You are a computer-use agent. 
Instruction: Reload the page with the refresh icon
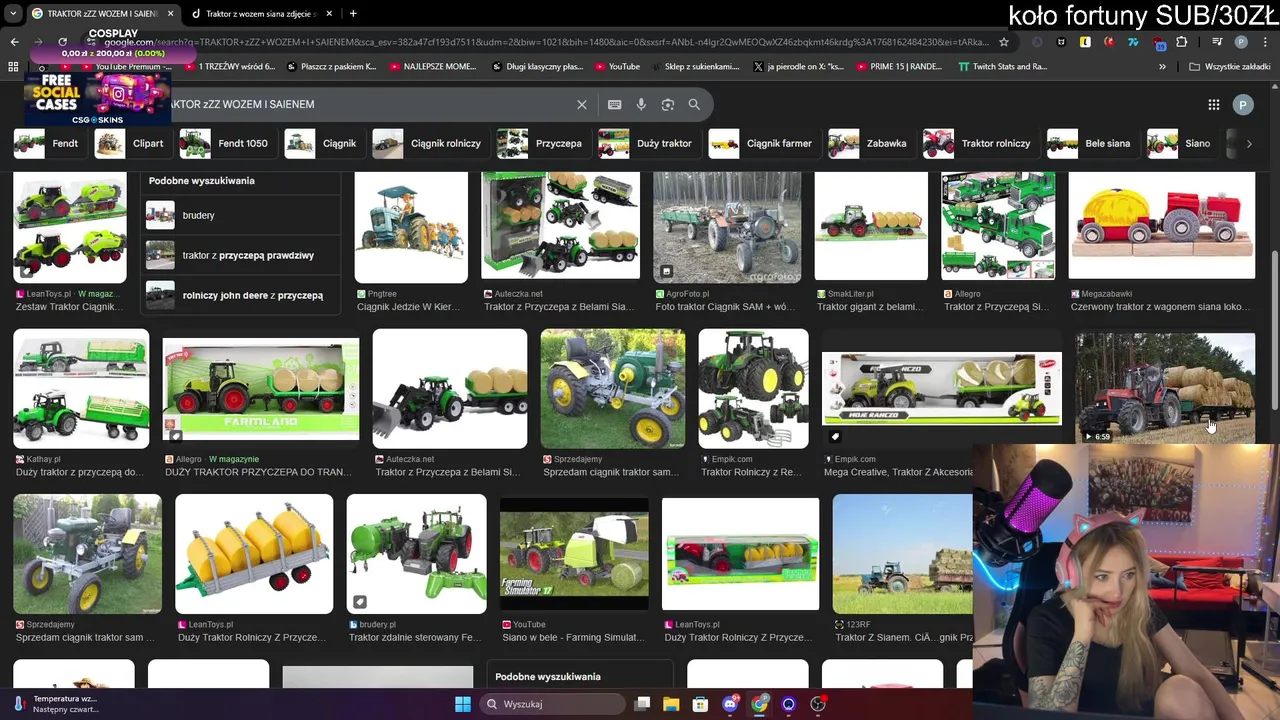62,42
